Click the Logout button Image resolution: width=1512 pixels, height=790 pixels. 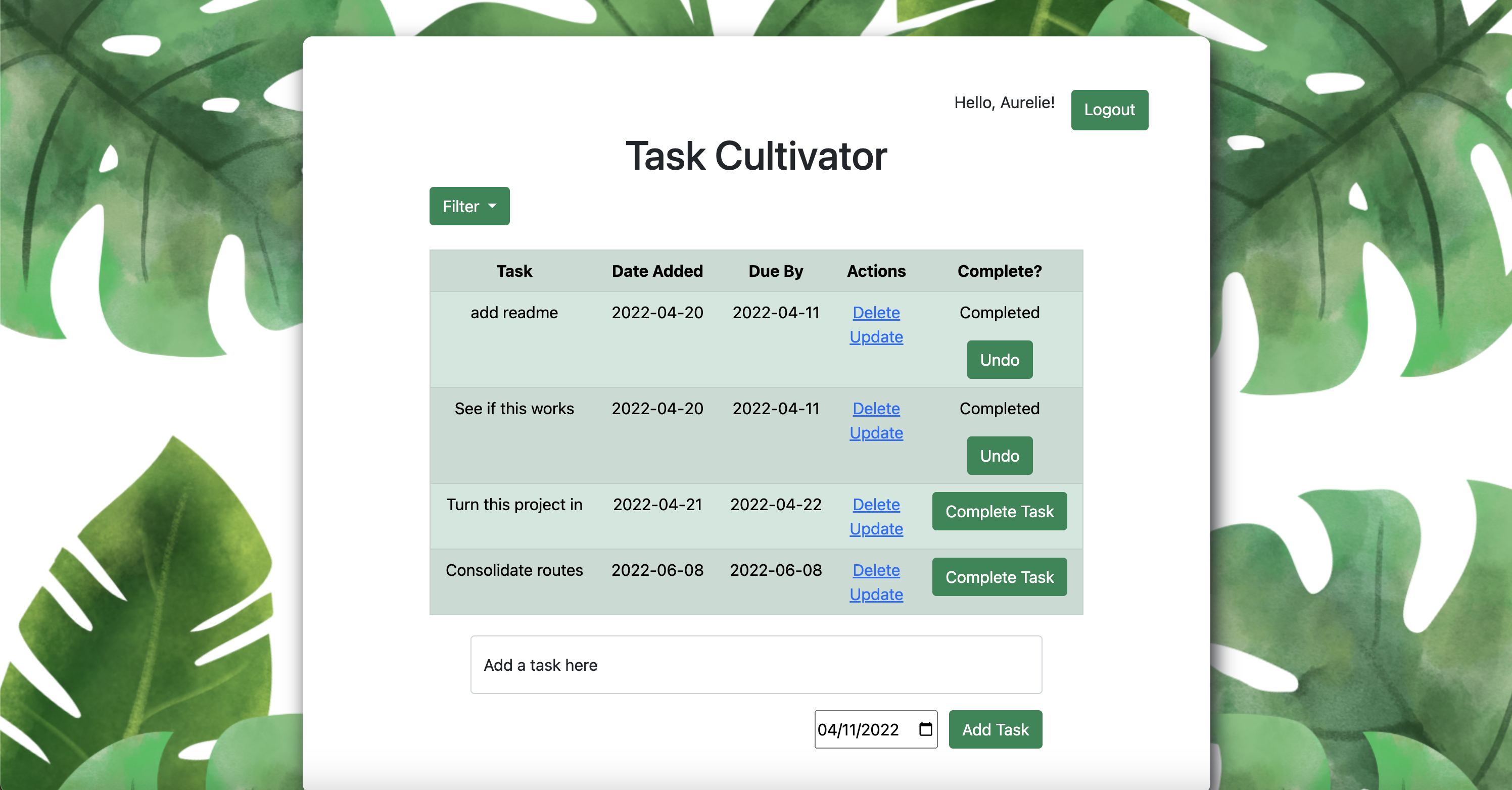pyautogui.click(x=1109, y=110)
